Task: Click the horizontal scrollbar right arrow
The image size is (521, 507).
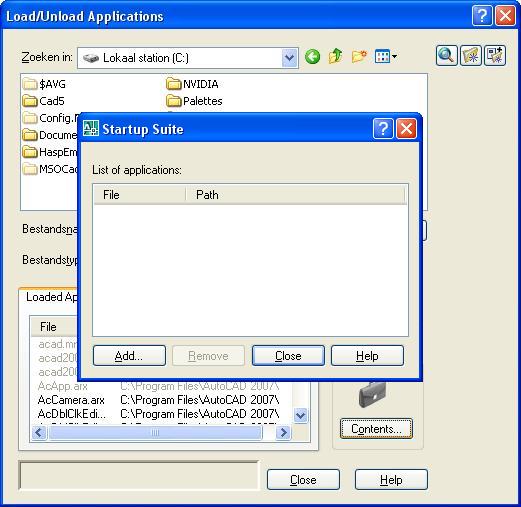Action: [283, 433]
